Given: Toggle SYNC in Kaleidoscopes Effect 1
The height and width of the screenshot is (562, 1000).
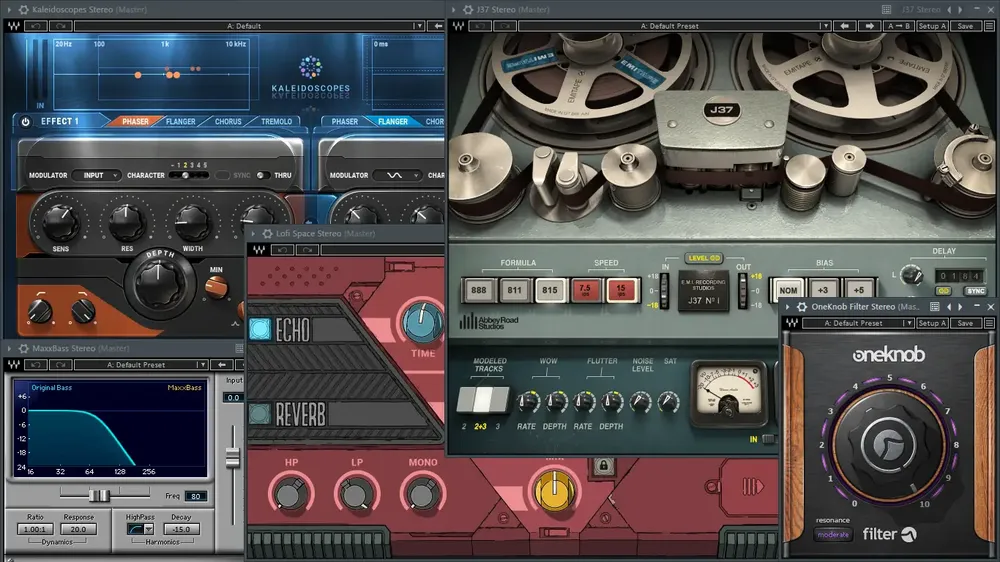Looking at the screenshot, I should coord(222,175).
